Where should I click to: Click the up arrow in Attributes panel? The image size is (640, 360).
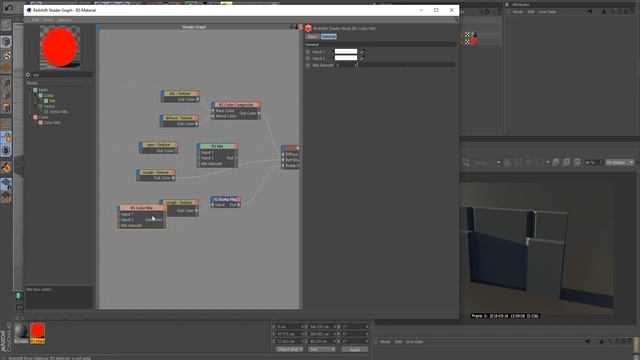pyautogui.click(x=604, y=12)
